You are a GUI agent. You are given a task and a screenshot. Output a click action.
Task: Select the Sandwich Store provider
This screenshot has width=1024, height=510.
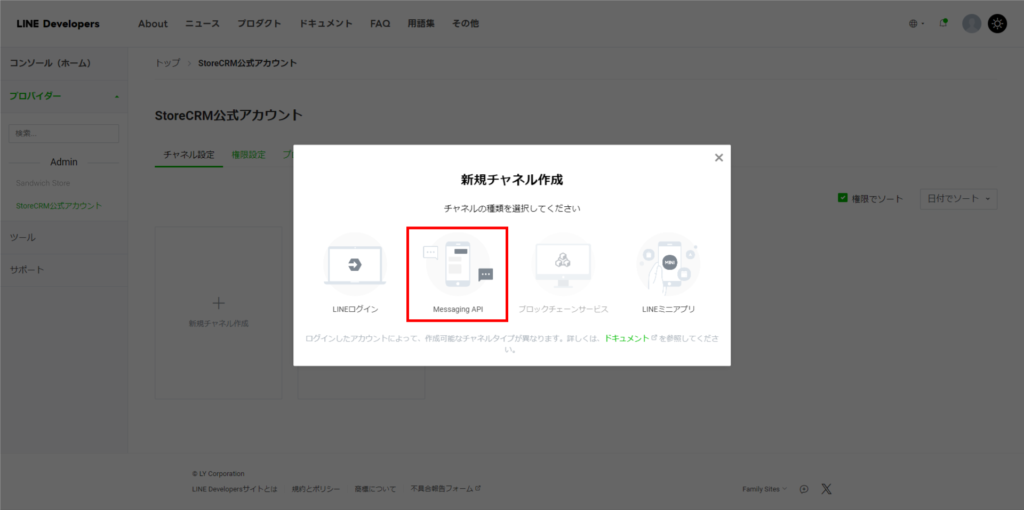(43, 183)
